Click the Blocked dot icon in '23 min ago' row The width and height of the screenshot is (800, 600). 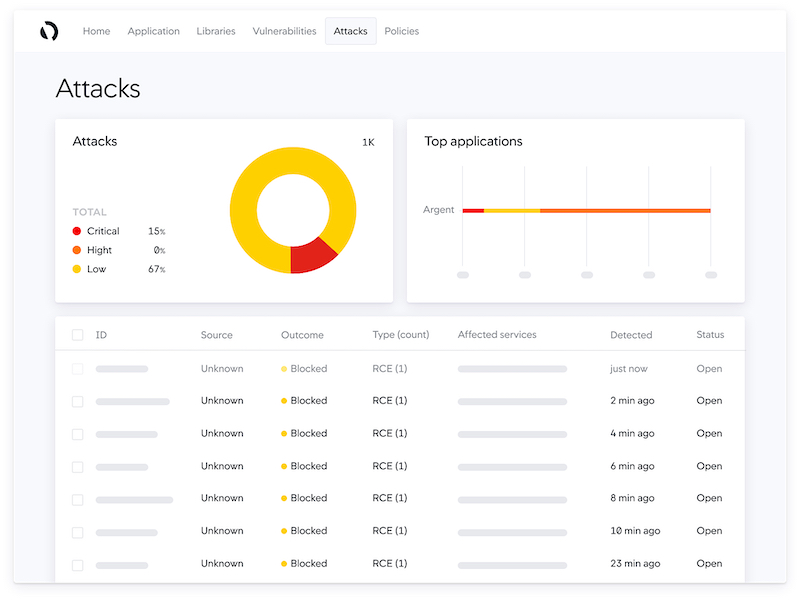click(x=284, y=564)
